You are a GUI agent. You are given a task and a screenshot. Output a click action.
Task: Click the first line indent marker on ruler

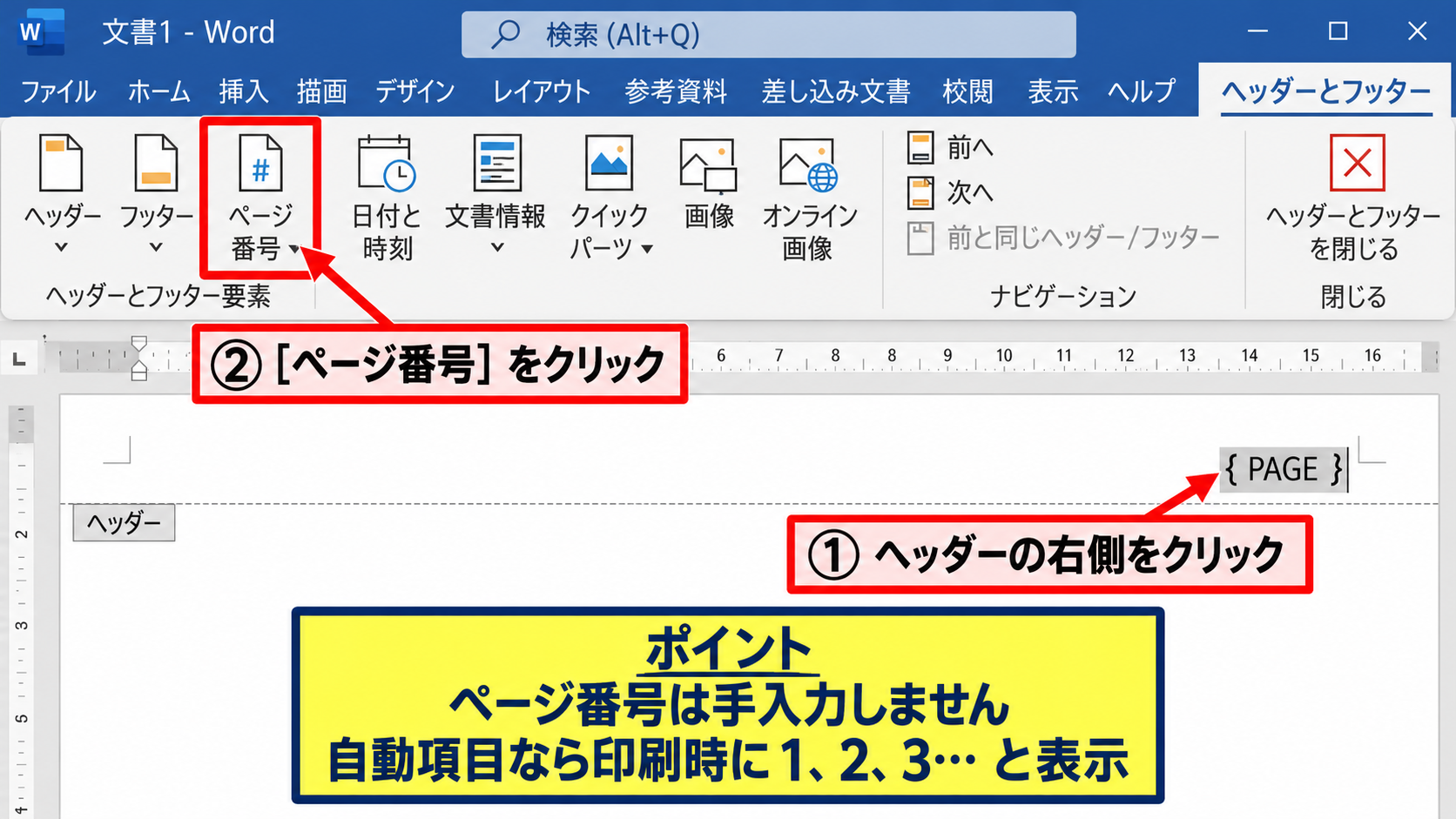[139, 344]
